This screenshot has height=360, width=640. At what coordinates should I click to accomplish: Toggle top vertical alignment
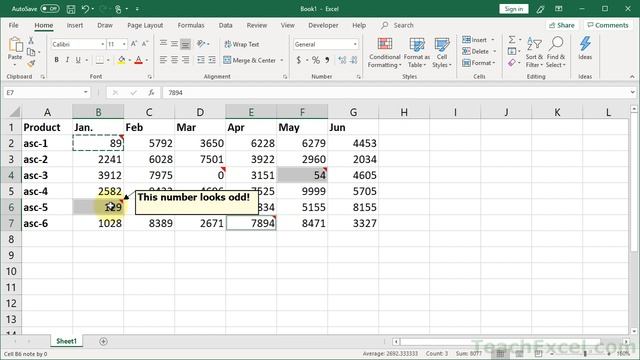163,44
